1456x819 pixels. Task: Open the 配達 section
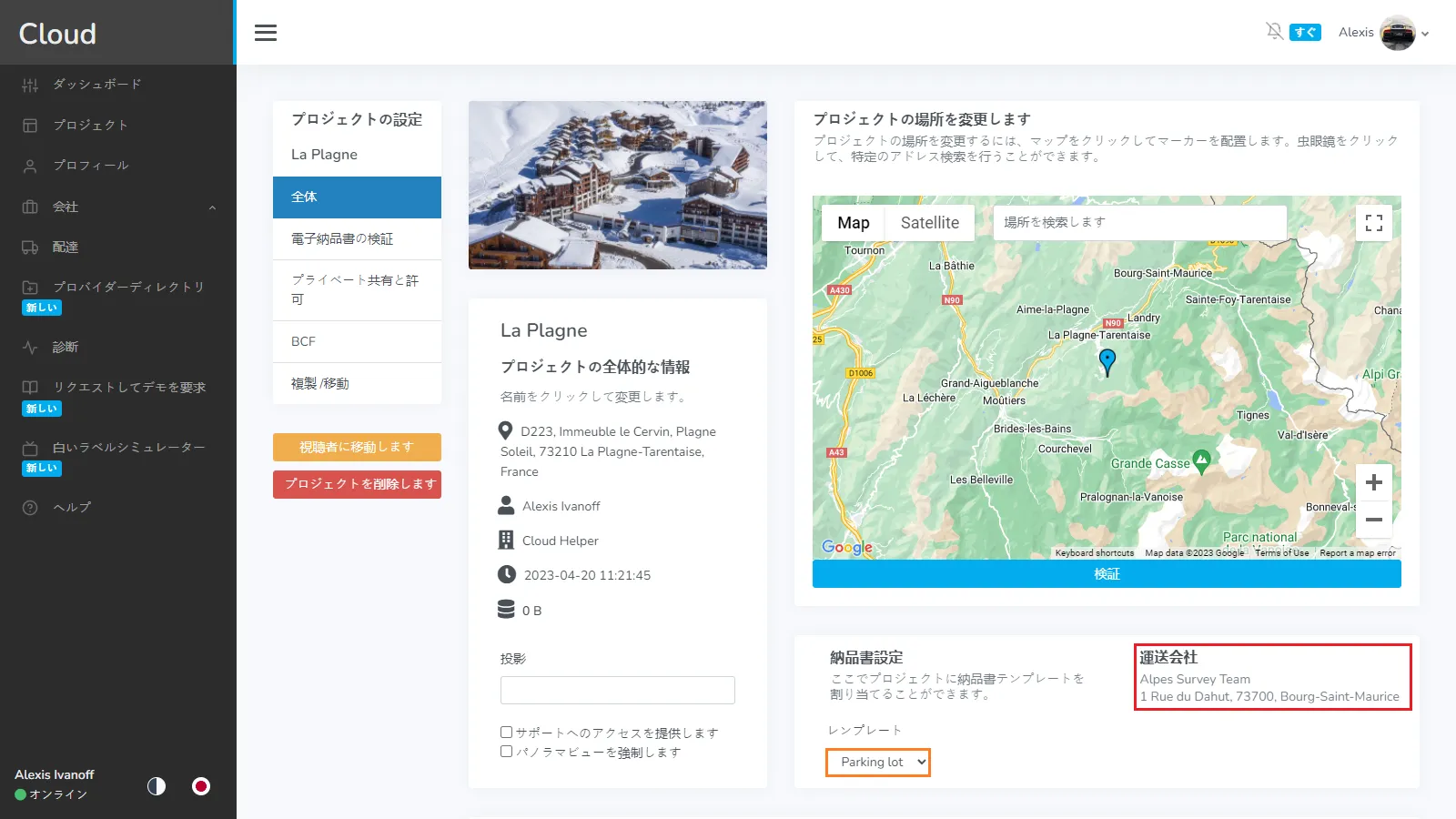[66, 247]
